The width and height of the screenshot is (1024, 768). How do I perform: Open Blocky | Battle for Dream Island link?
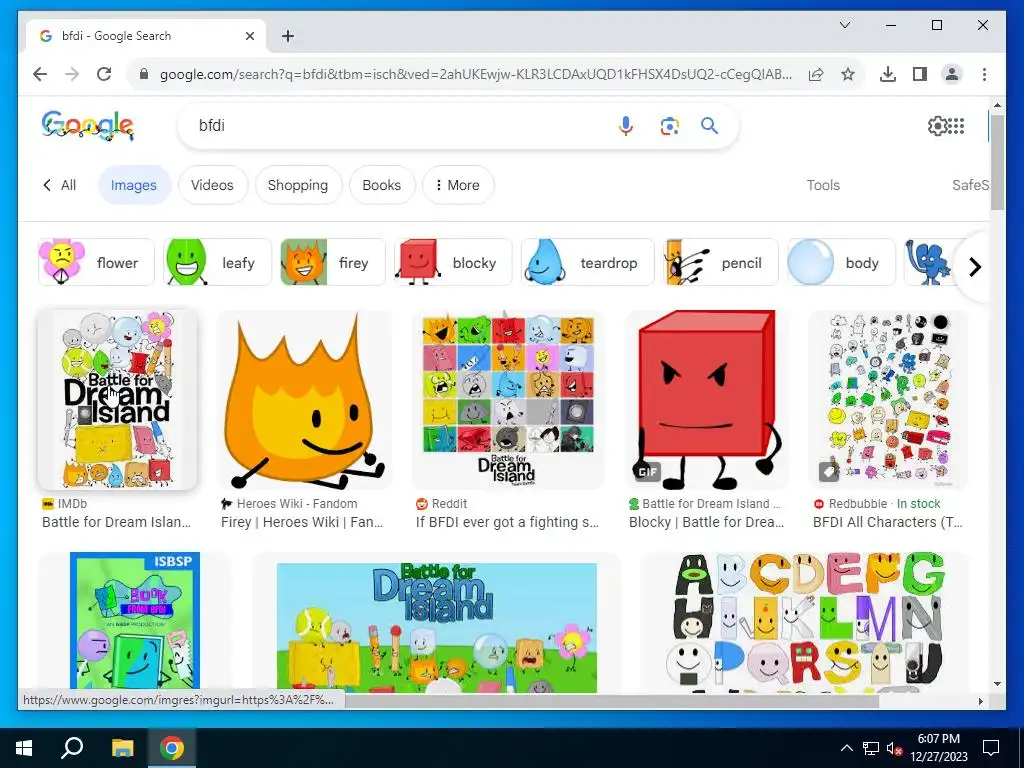[x=707, y=522]
